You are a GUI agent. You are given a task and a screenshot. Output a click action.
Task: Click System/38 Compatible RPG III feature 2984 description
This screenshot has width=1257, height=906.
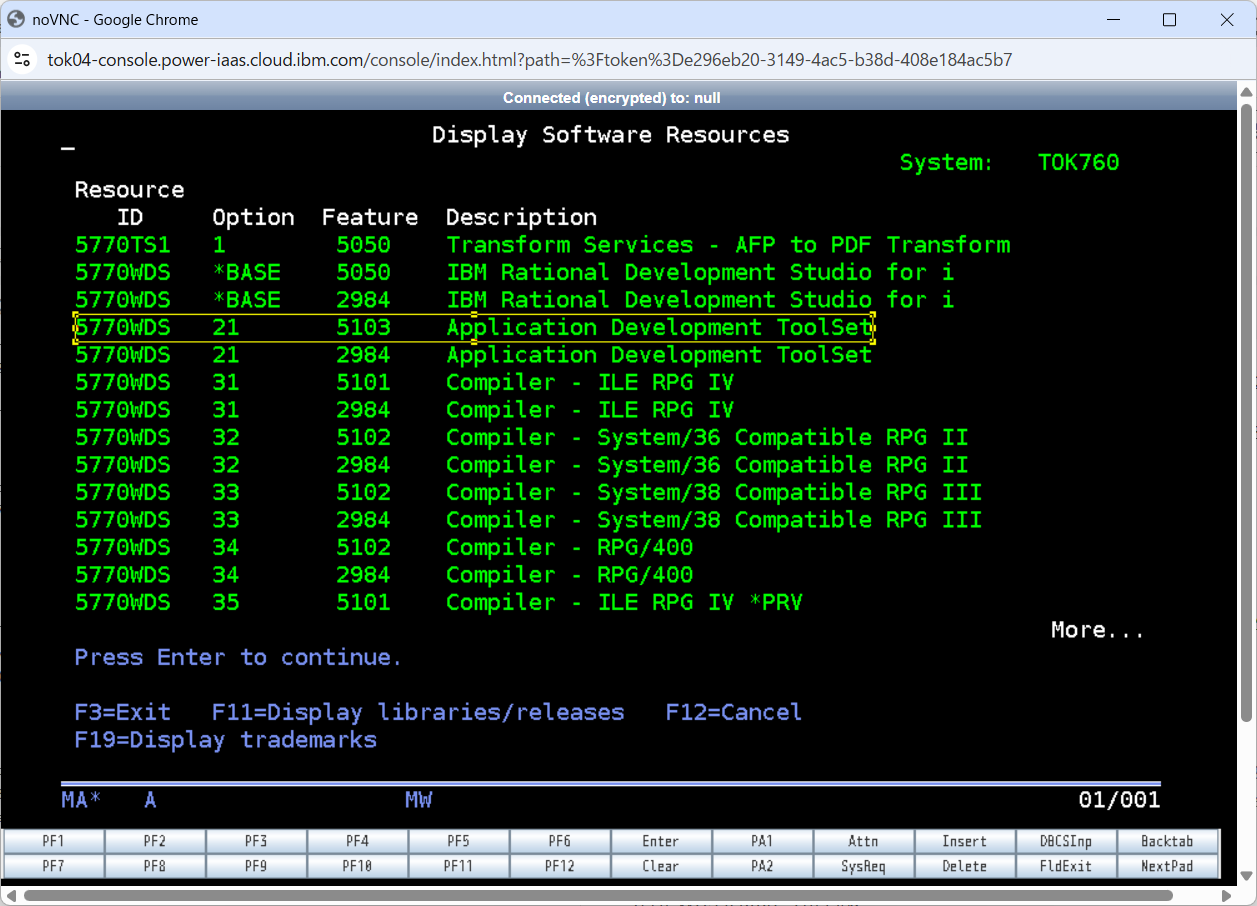[714, 520]
